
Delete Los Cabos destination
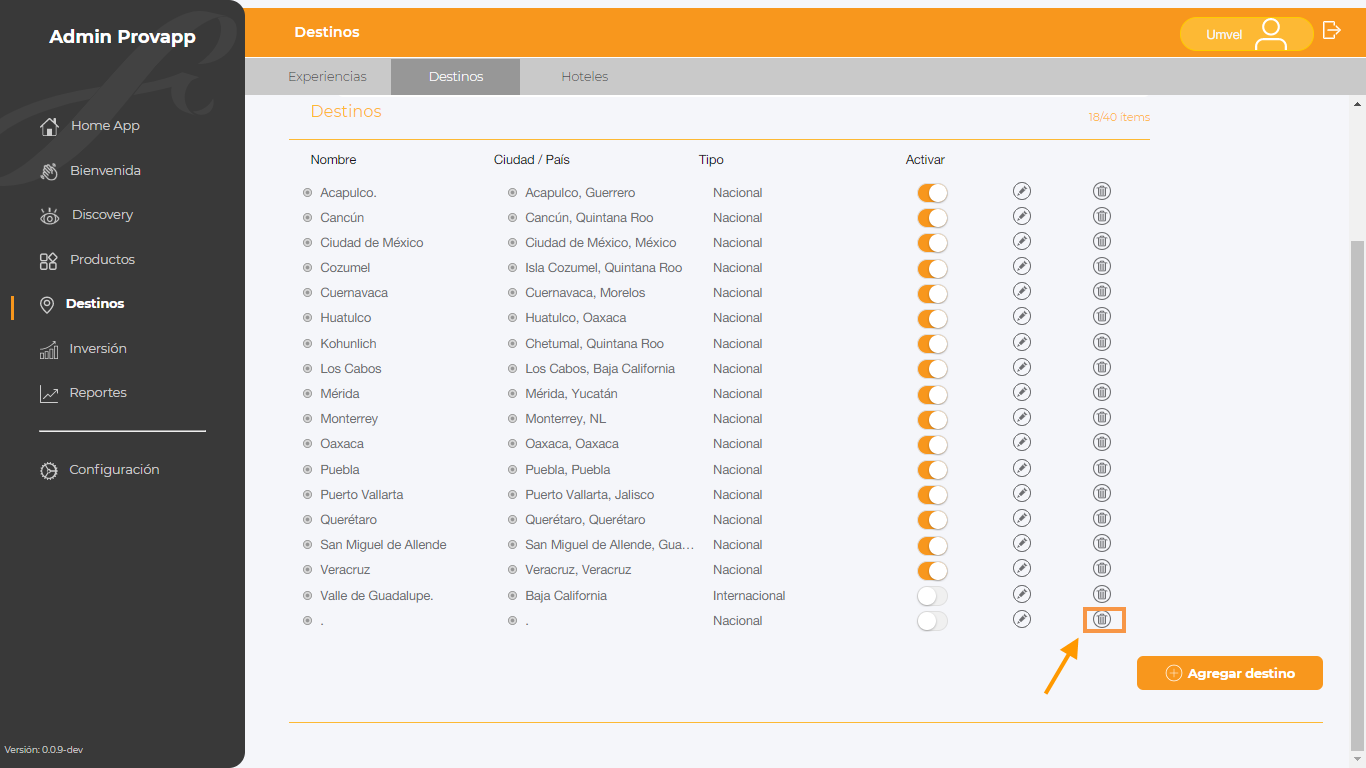1101,367
